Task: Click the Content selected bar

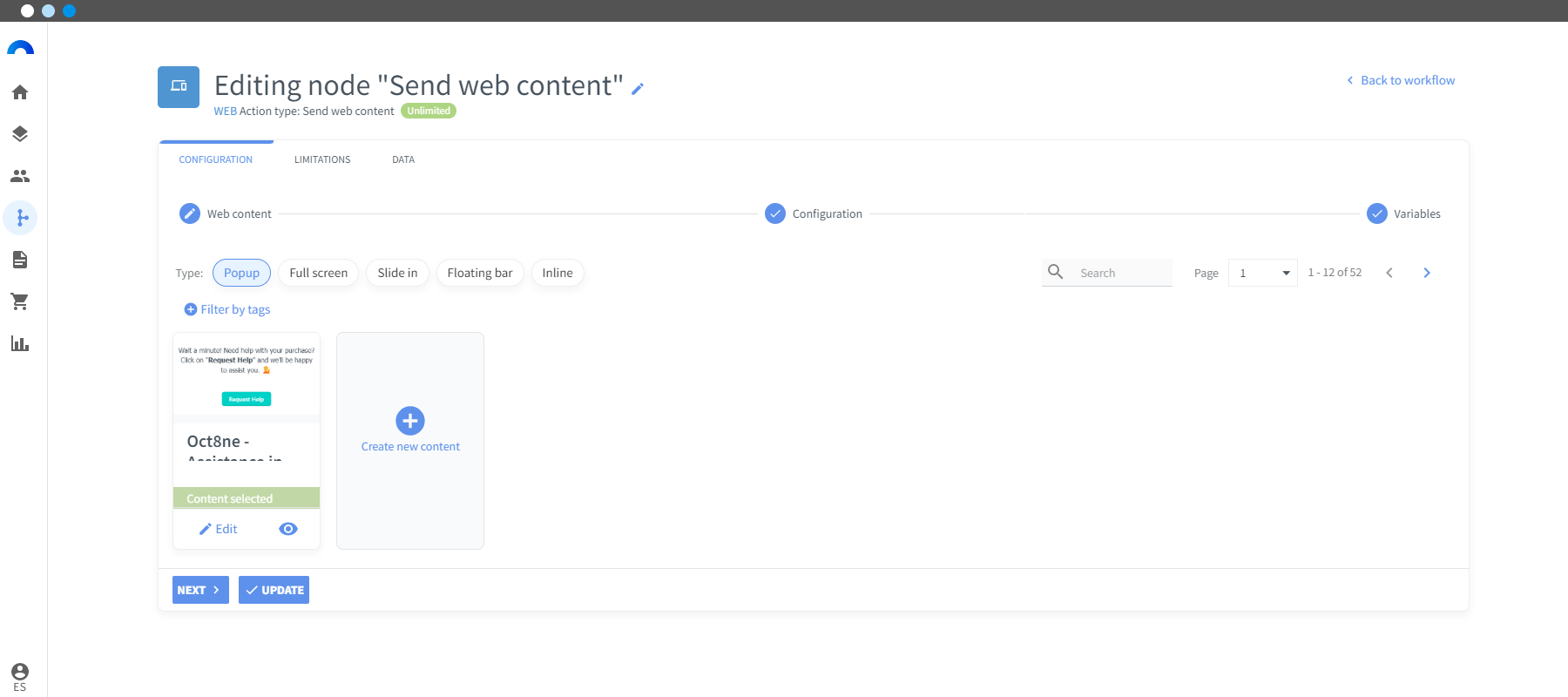Action: (247, 498)
